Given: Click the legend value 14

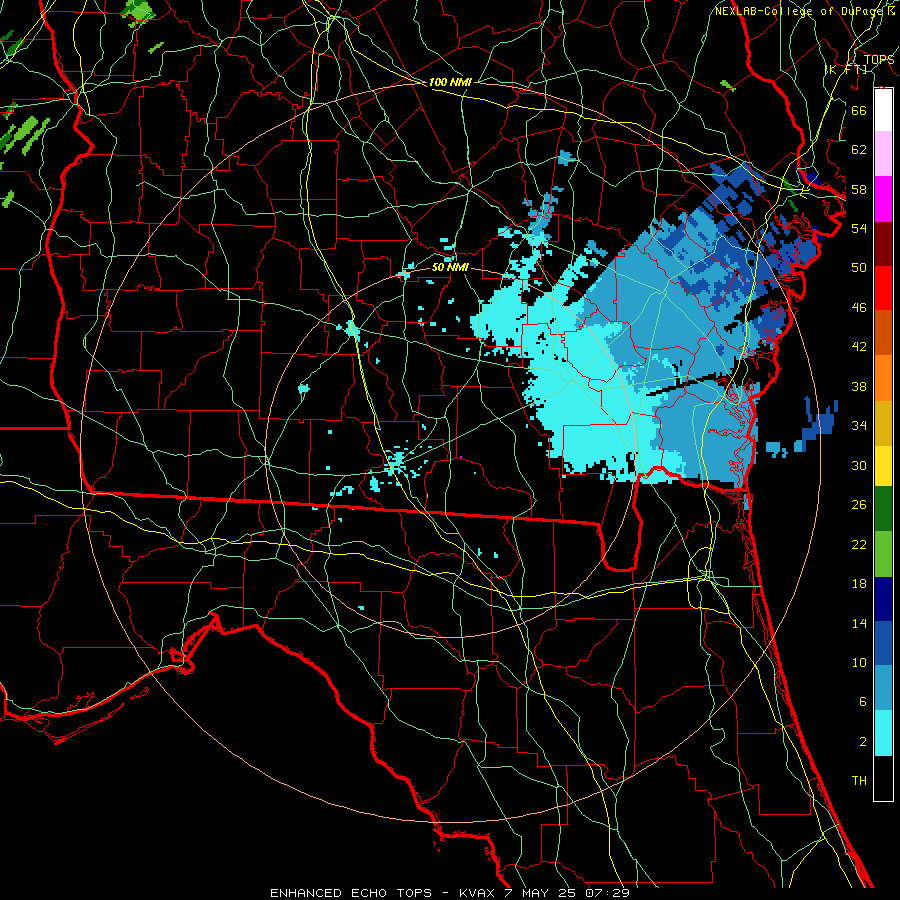Looking at the screenshot, I should [x=859, y=623].
